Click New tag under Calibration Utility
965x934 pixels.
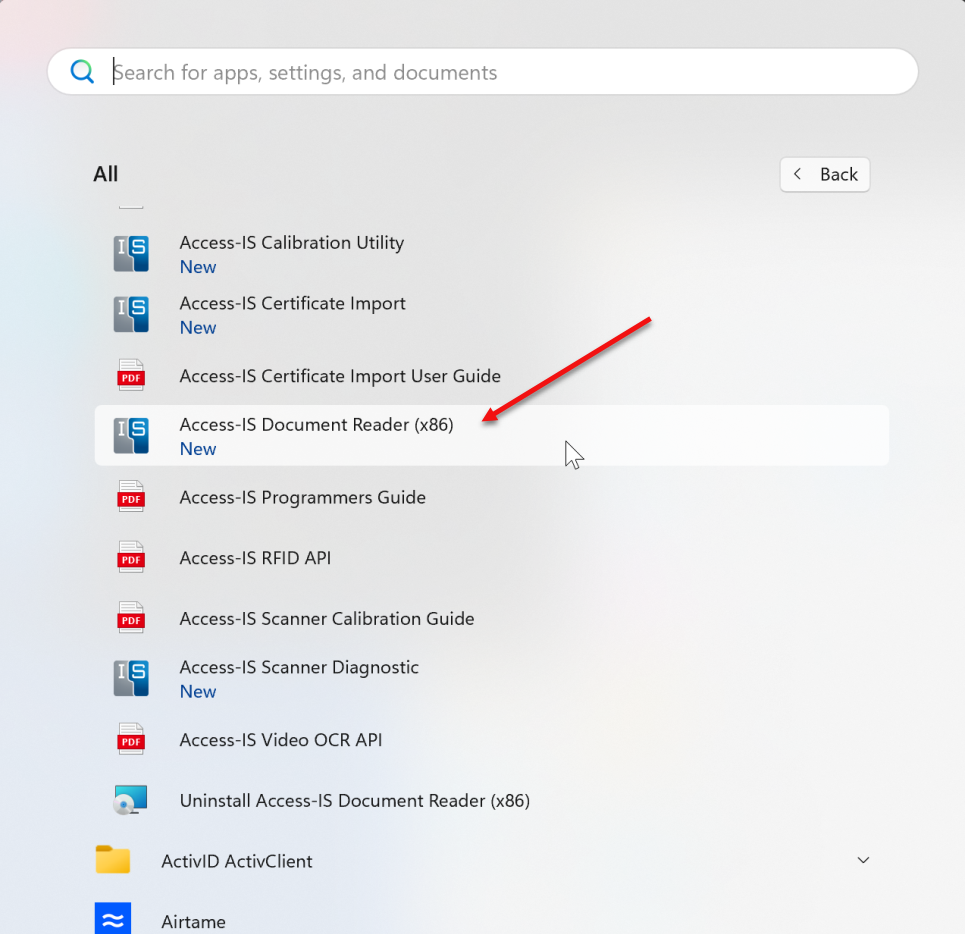click(x=198, y=267)
